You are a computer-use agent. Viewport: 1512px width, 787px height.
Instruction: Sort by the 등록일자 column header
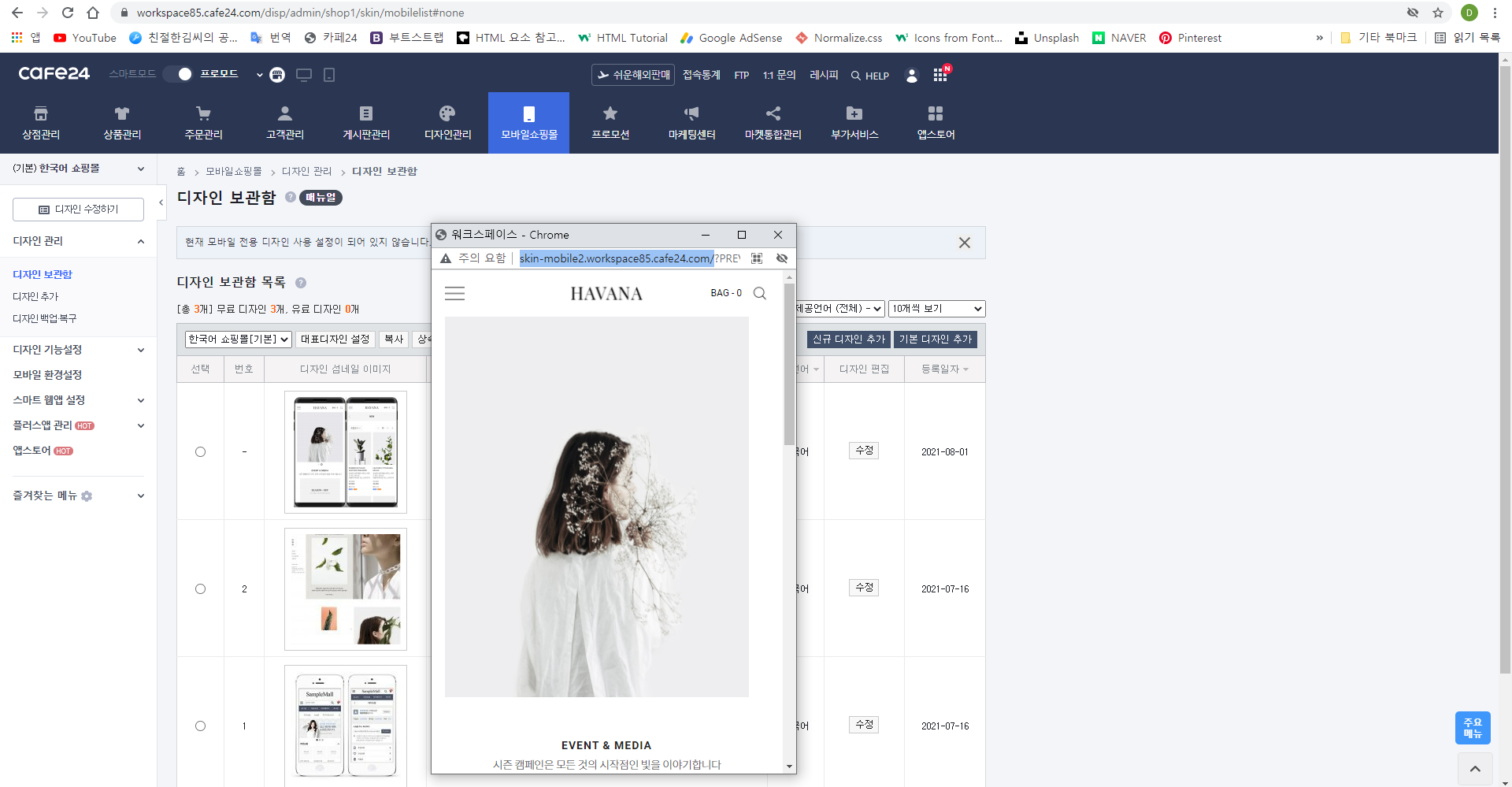tap(944, 369)
